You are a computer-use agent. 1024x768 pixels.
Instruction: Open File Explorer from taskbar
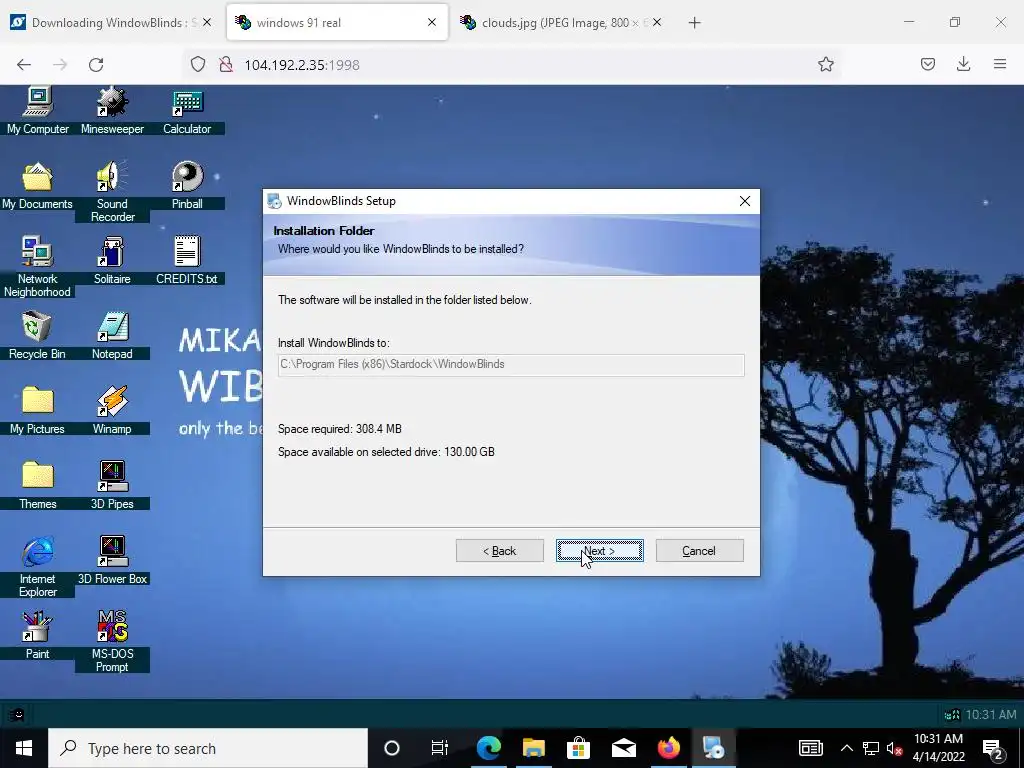[534, 748]
